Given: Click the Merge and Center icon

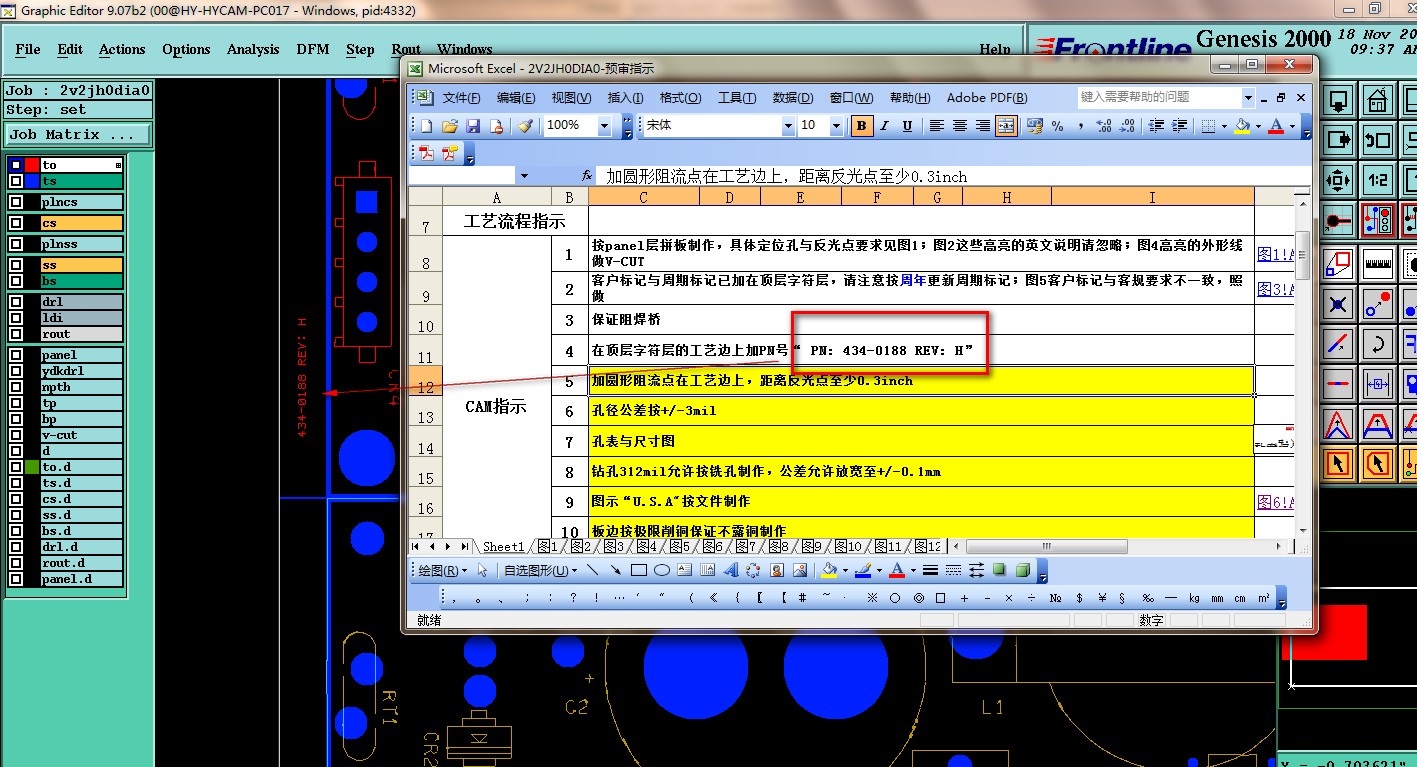Looking at the screenshot, I should click(1006, 126).
